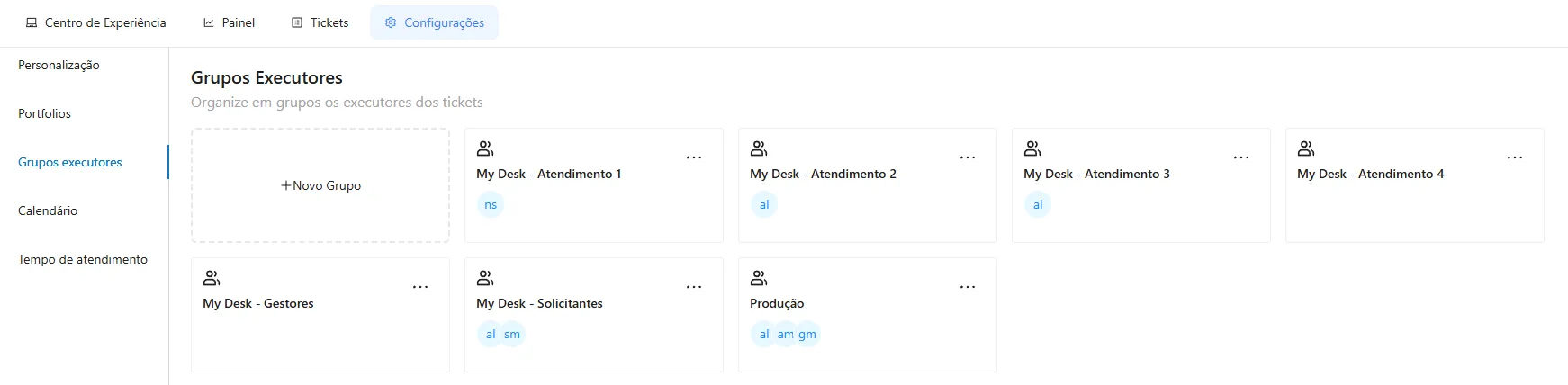
Task: Open the Tickets tab
Action: [320, 22]
